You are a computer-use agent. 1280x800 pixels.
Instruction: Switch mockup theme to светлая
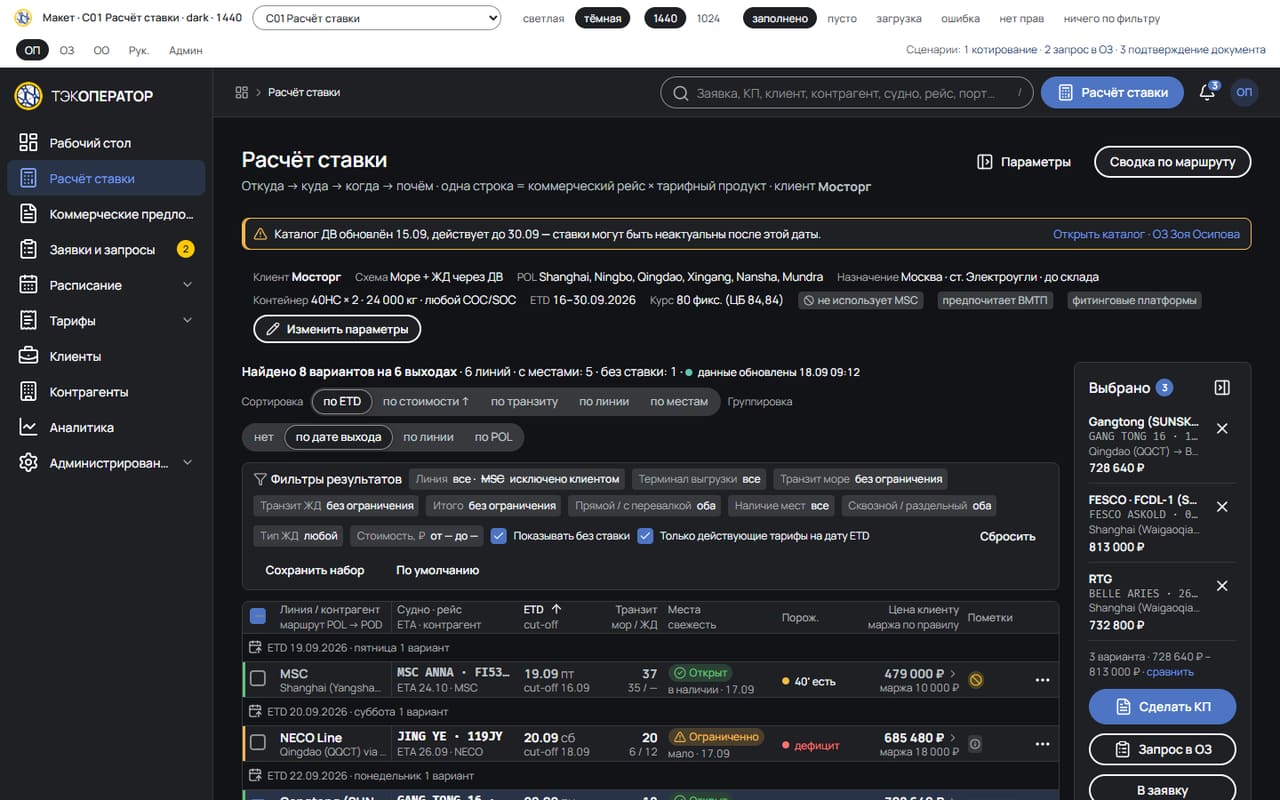click(x=543, y=18)
